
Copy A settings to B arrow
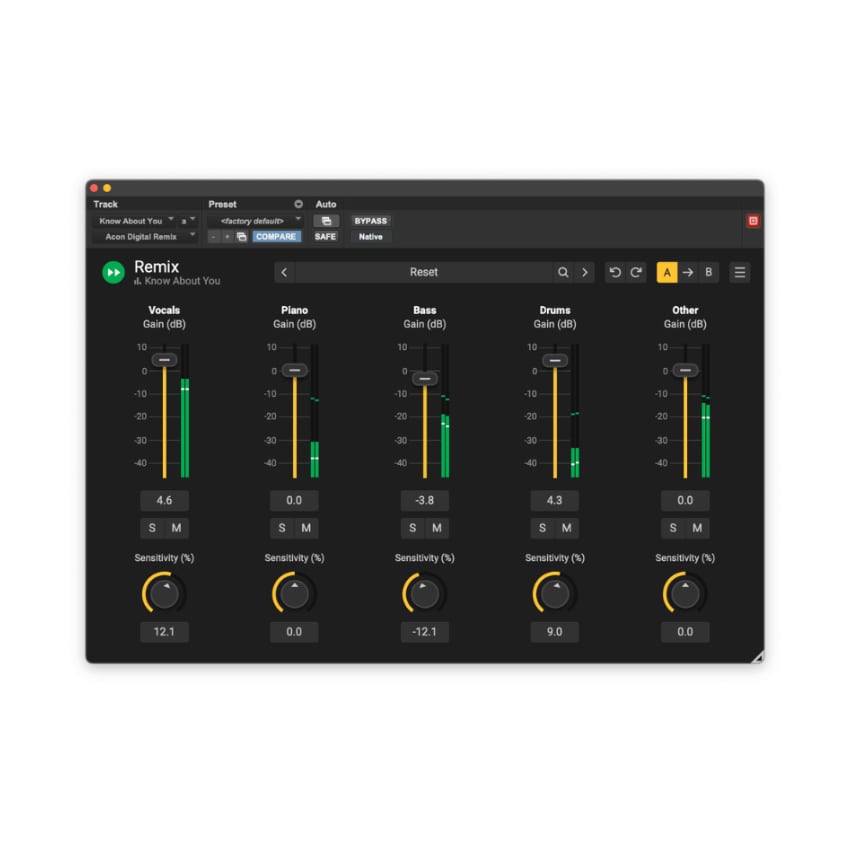688,272
